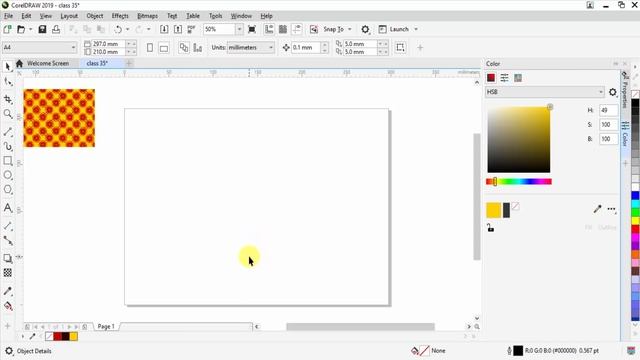Viewport: 640px width, 360px height.
Task: Open the more options ellipsis in Color docker
Action: coord(611,209)
